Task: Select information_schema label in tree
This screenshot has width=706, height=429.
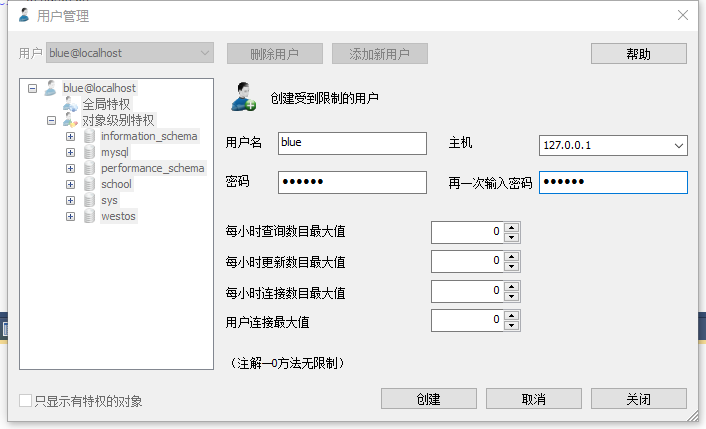Action: (149, 136)
